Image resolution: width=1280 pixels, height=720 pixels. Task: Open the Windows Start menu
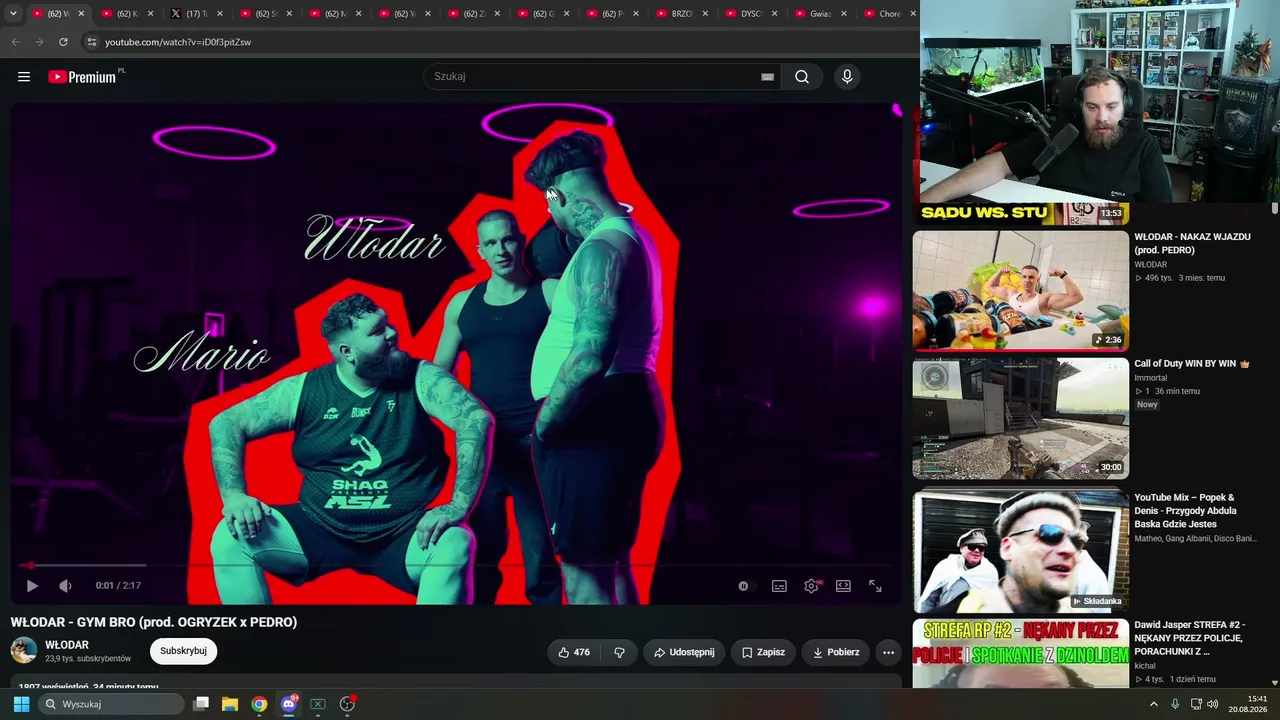pyautogui.click(x=21, y=704)
